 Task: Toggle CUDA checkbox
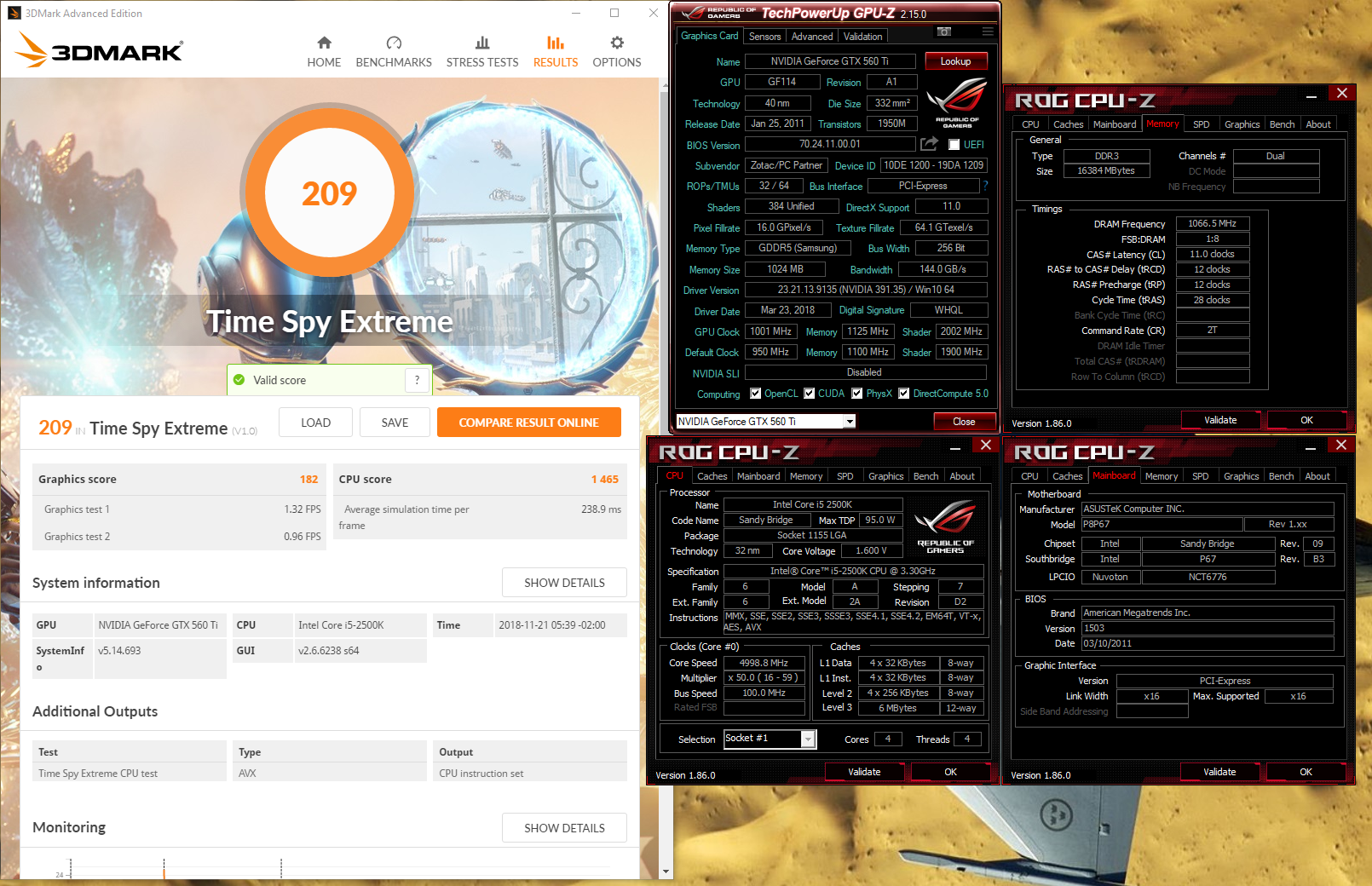(809, 394)
